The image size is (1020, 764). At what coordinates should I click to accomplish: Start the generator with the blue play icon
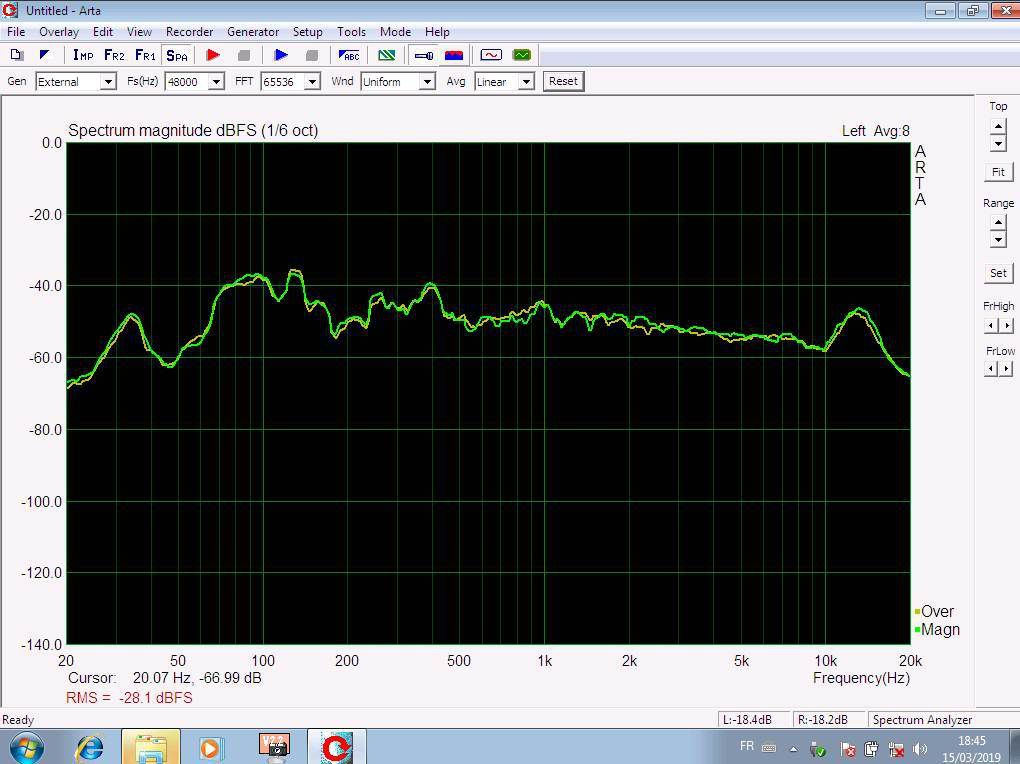pyautogui.click(x=281, y=55)
